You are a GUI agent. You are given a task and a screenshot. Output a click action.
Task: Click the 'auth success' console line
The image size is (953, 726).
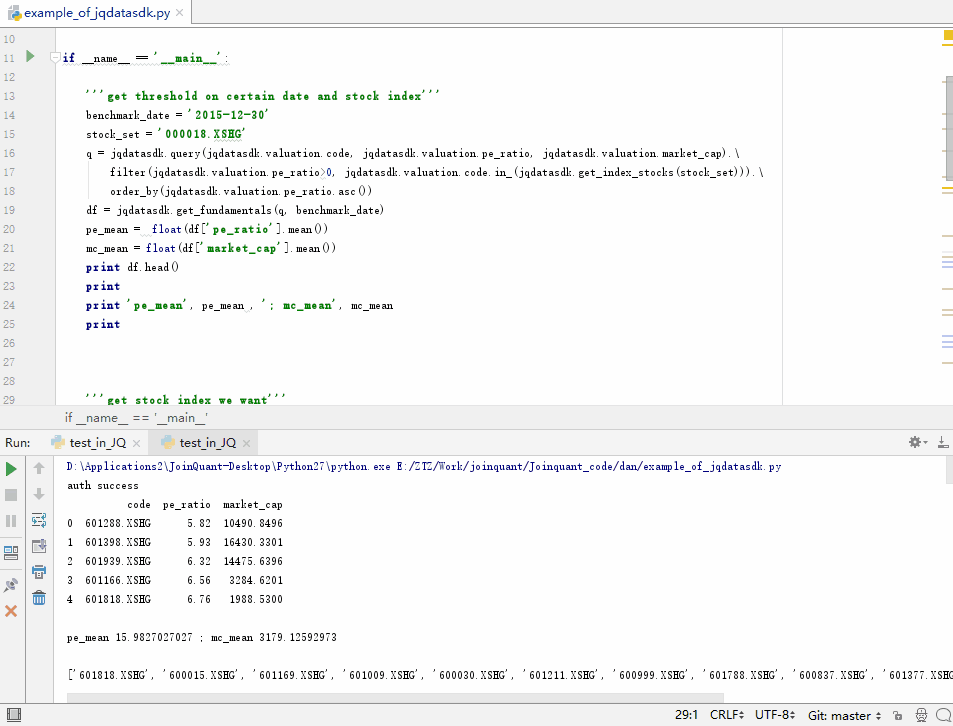click(x=103, y=485)
